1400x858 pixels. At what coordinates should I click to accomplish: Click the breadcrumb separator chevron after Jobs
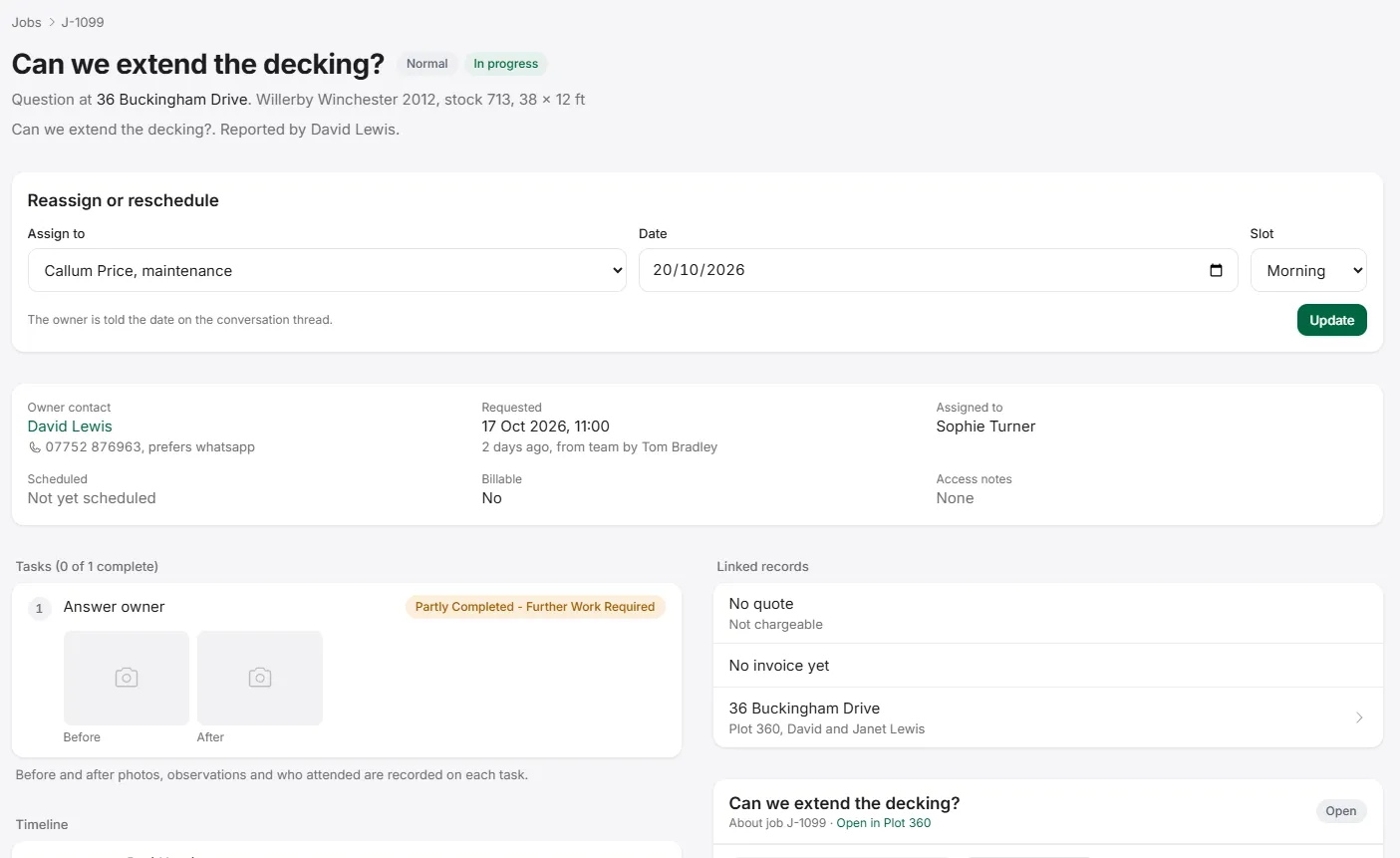coord(52,22)
